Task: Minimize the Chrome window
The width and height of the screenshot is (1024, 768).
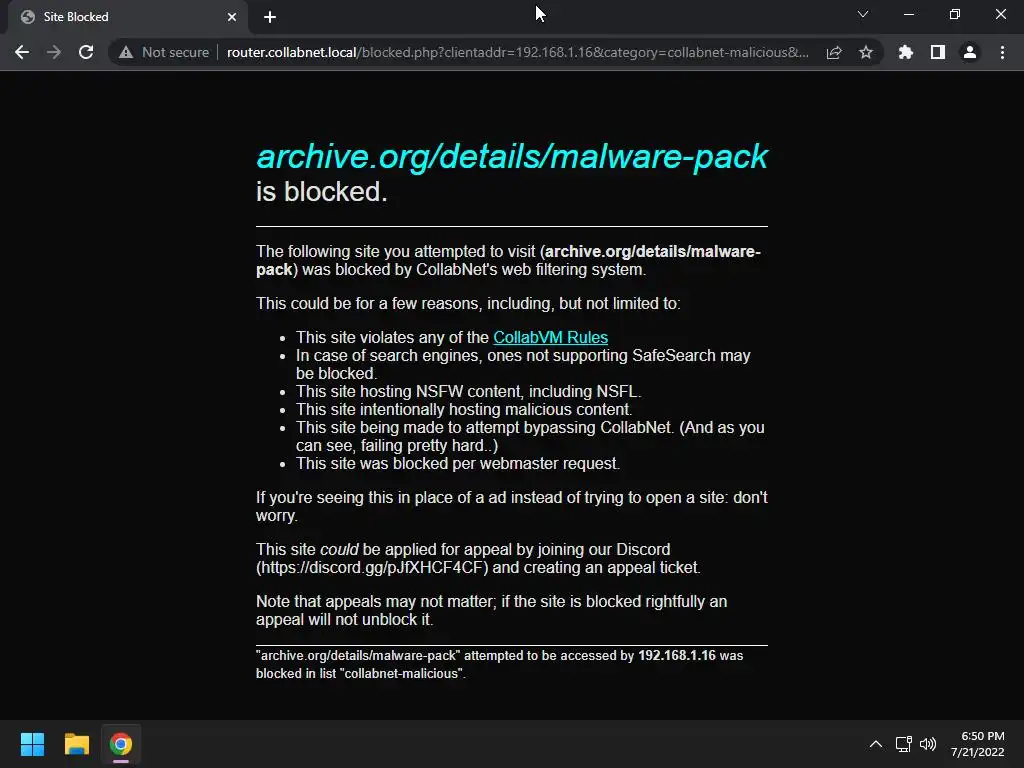Action: click(x=908, y=14)
